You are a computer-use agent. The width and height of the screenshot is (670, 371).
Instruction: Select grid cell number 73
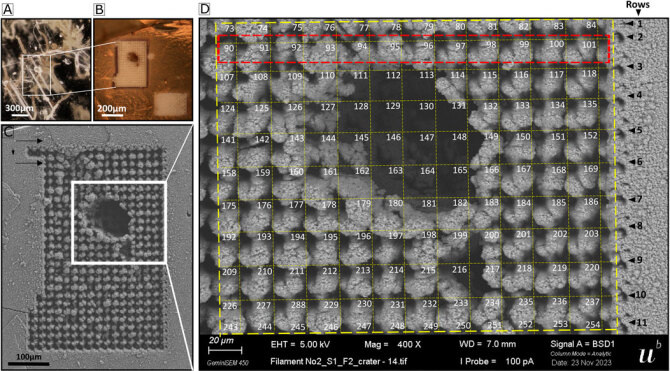click(x=230, y=29)
